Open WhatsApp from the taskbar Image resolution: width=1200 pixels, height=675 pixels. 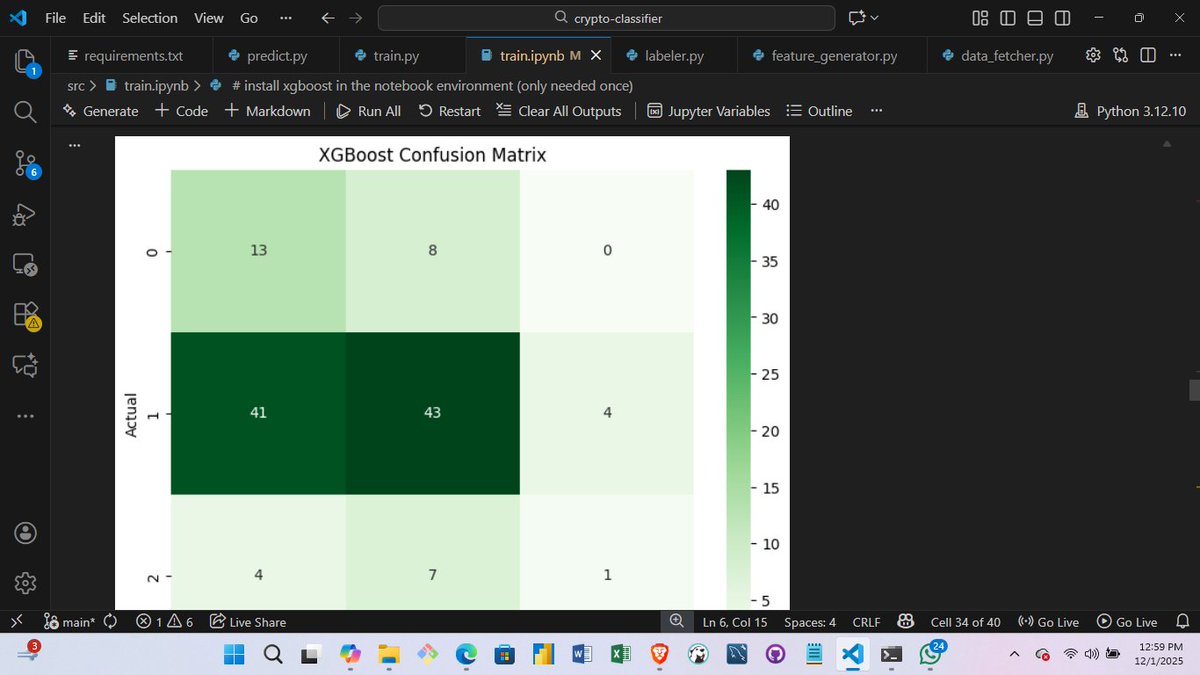click(x=929, y=655)
